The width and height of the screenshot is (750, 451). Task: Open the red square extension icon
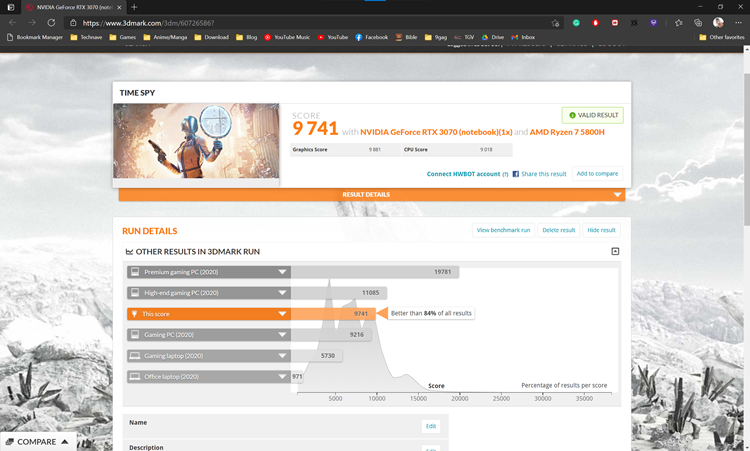pos(615,22)
